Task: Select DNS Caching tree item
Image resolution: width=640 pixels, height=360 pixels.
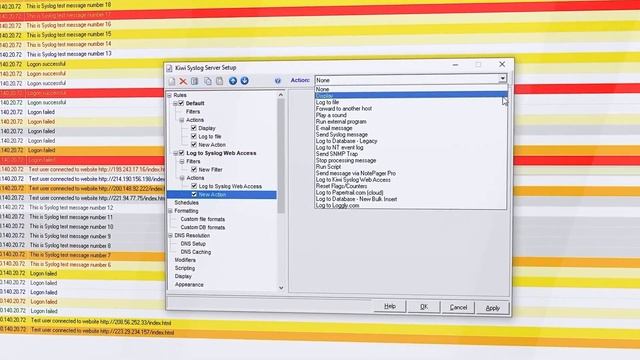Action: pos(196,252)
